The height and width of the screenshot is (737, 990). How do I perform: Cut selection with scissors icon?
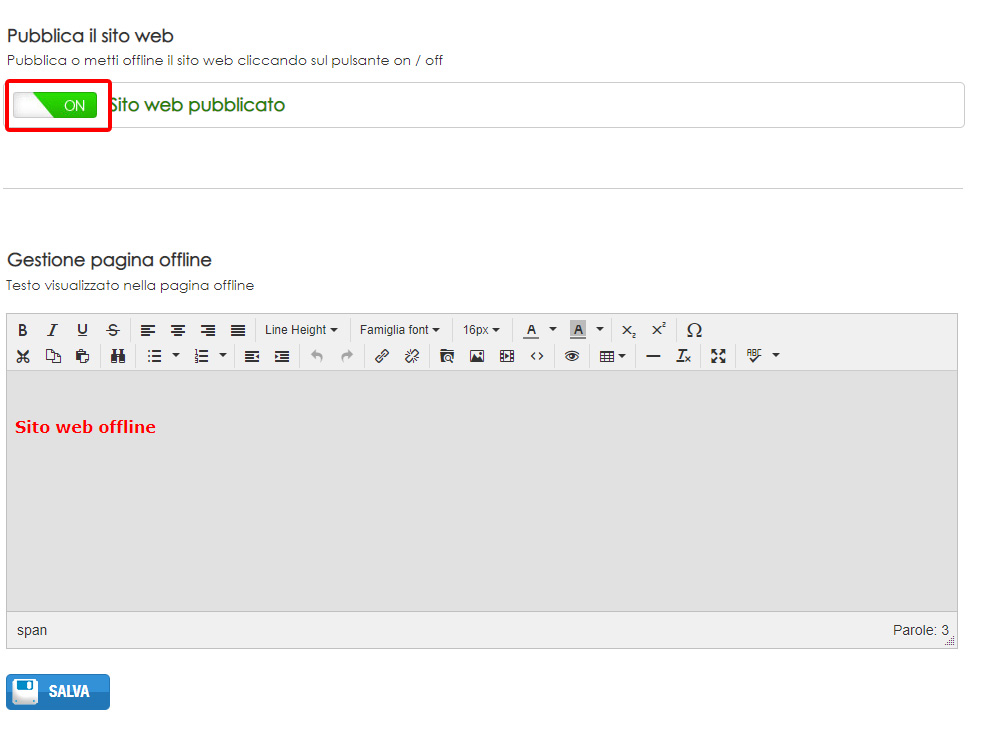coord(23,357)
